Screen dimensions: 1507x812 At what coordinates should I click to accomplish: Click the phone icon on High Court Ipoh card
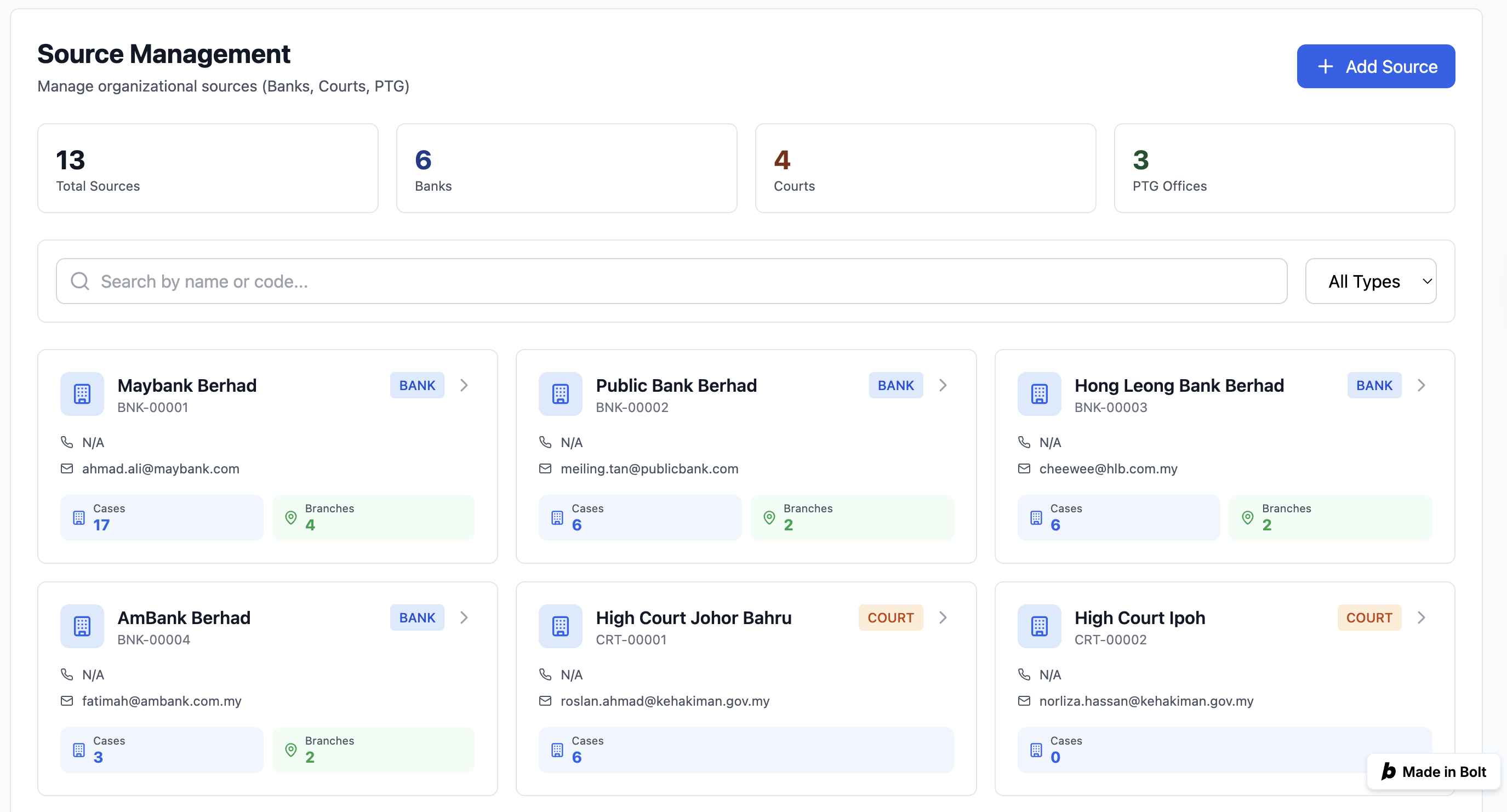point(1024,674)
